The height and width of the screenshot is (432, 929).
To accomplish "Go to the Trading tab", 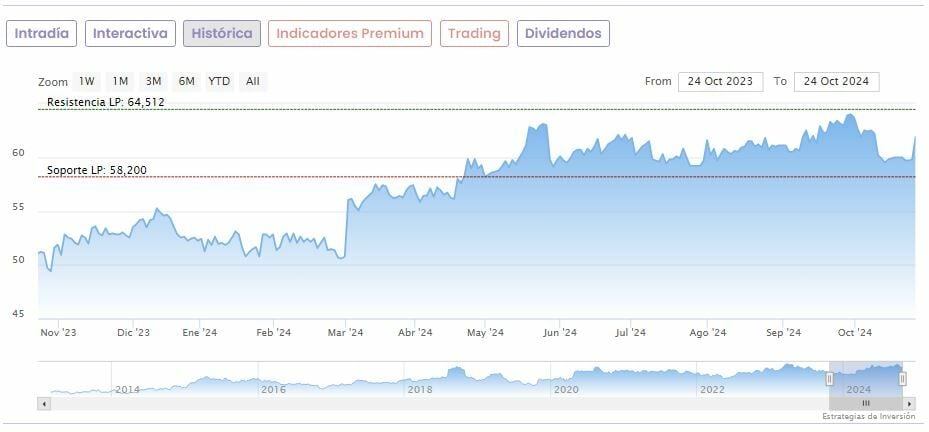I will tap(474, 33).
